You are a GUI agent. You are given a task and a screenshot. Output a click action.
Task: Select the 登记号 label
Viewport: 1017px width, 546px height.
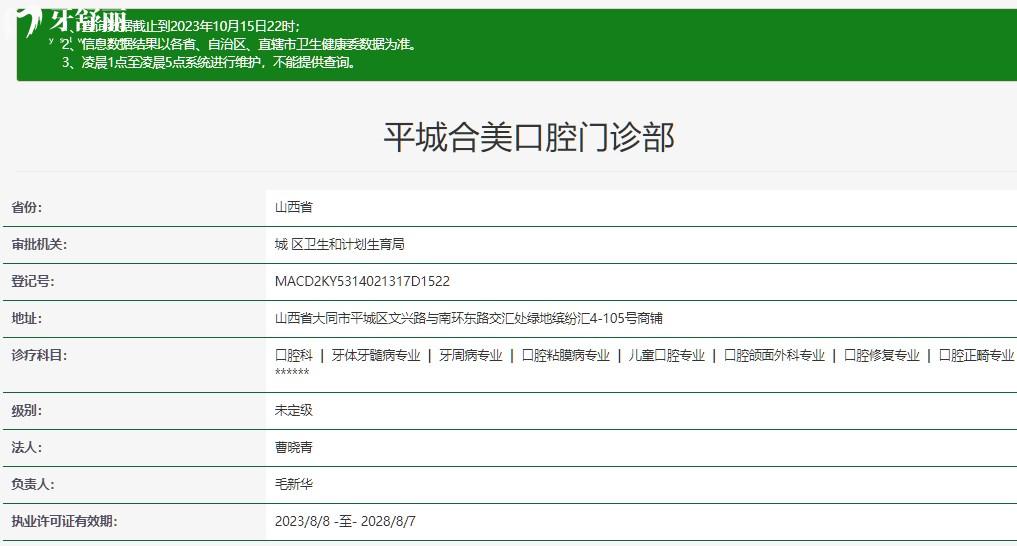pos(33,281)
